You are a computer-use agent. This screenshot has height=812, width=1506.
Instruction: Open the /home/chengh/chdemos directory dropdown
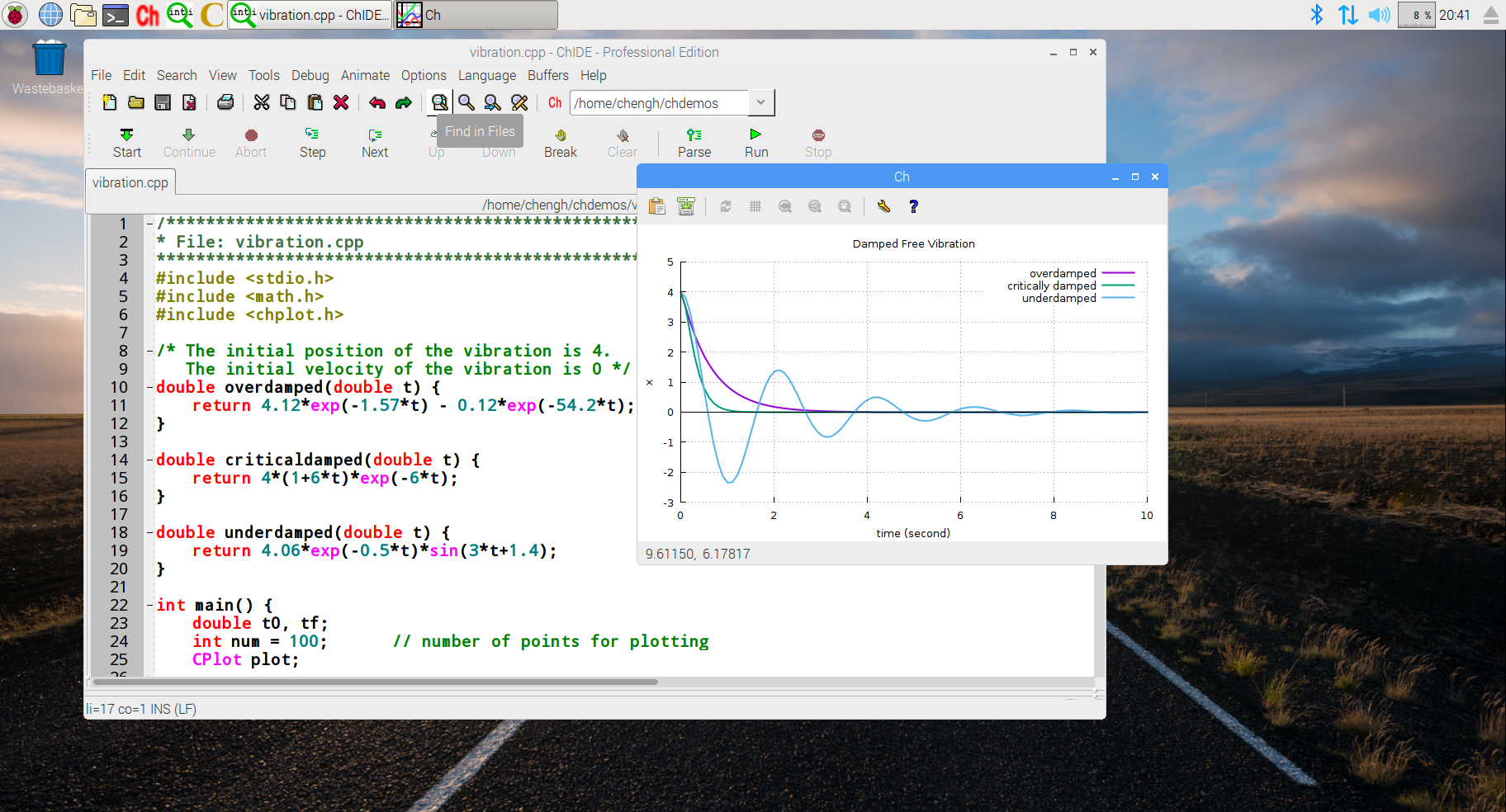coord(760,103)
